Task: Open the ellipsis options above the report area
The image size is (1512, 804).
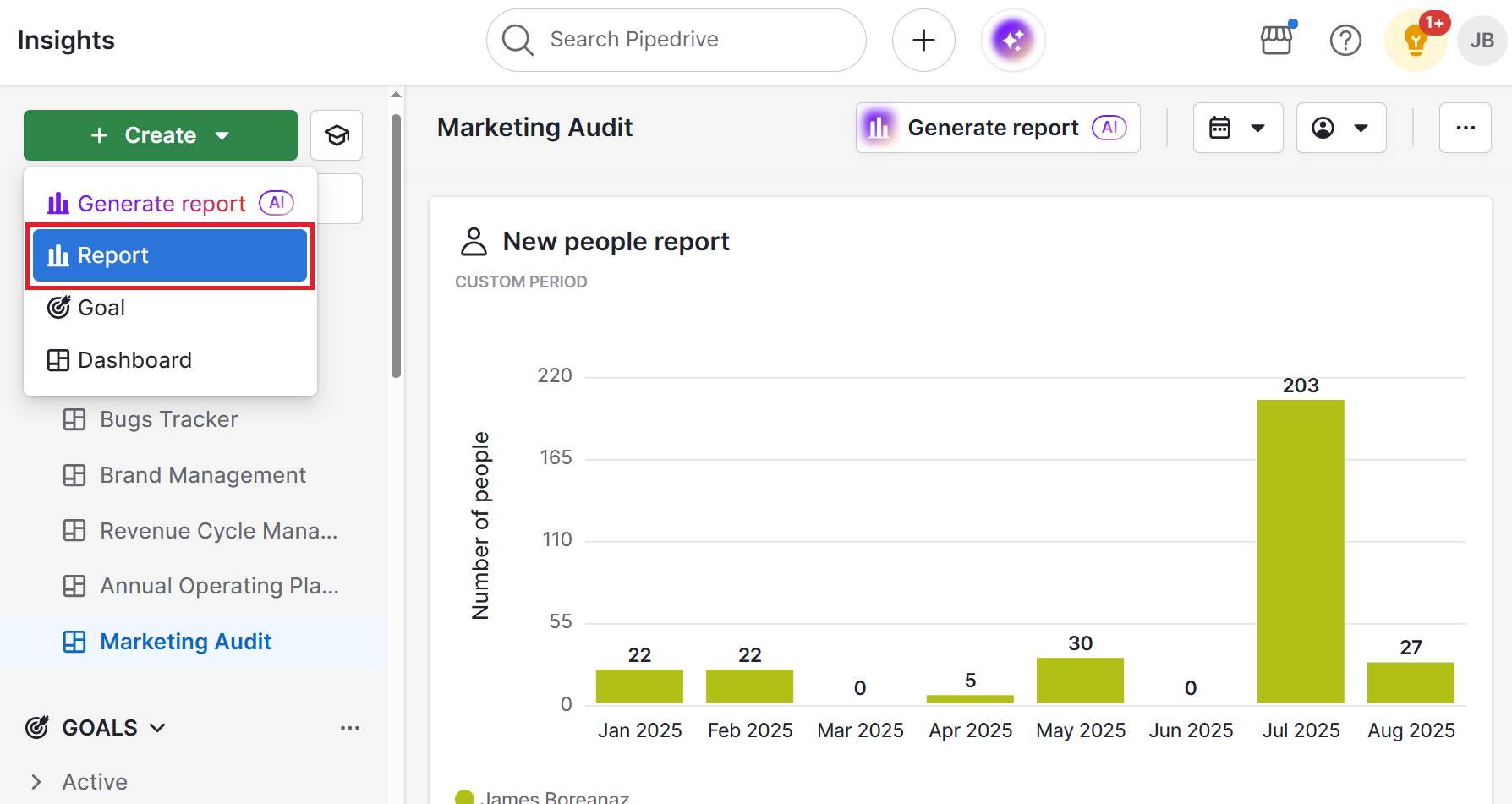Action: click(1465, 128)
